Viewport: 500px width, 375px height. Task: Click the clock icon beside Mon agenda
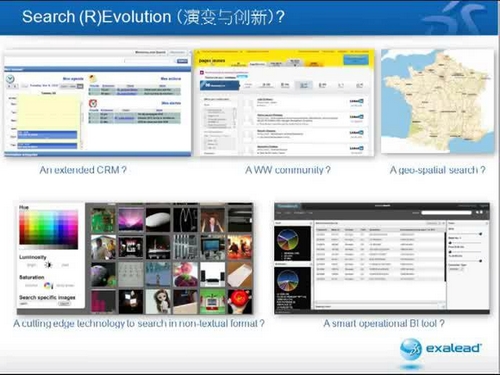point(10,79)
